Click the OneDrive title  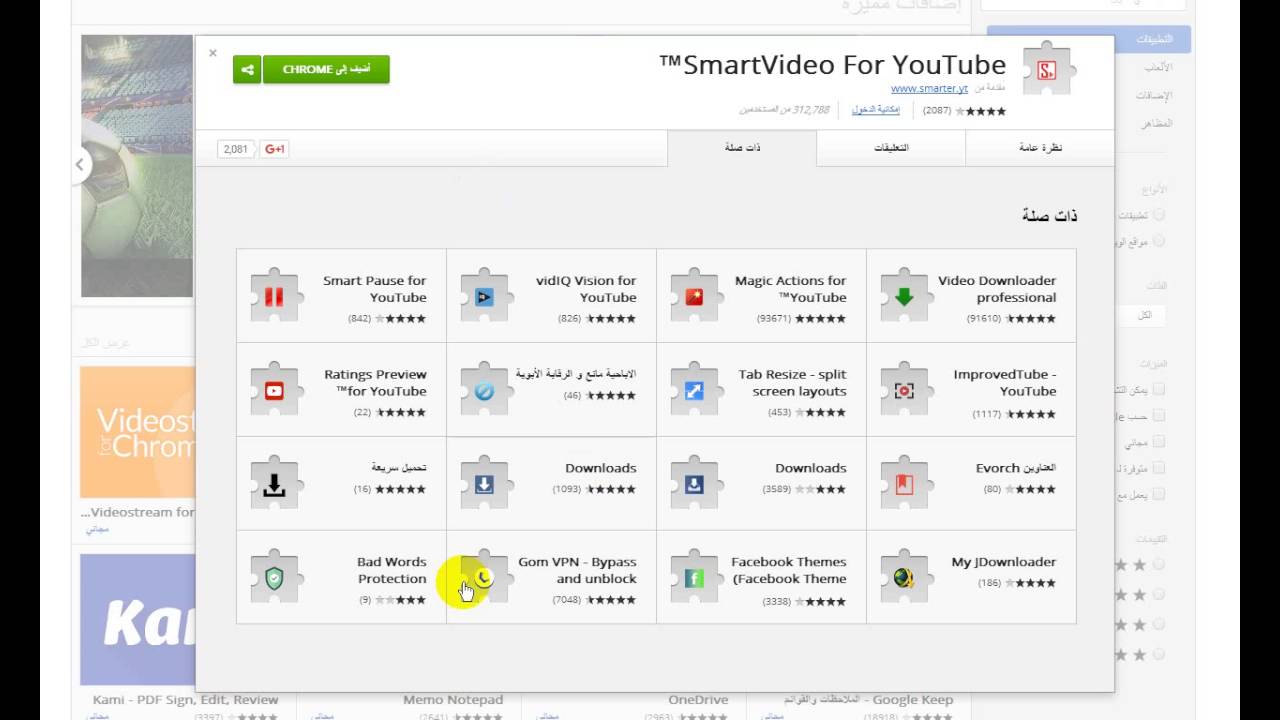point(697,700)
